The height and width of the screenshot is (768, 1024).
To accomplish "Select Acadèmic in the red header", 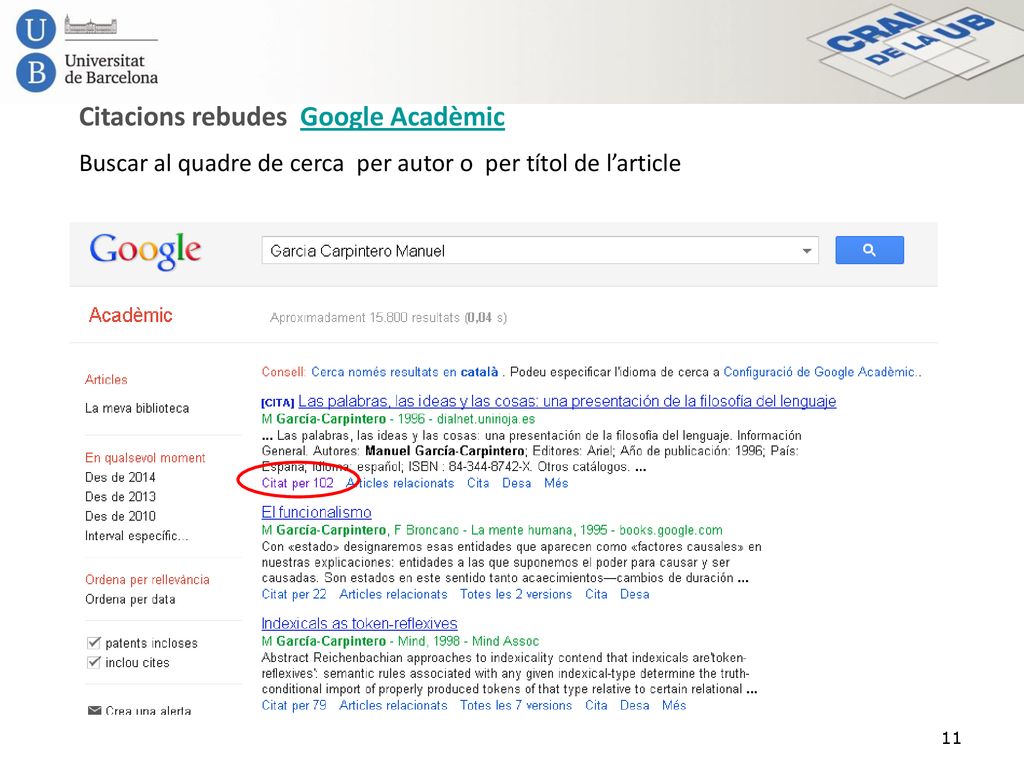I will (131, 315).
